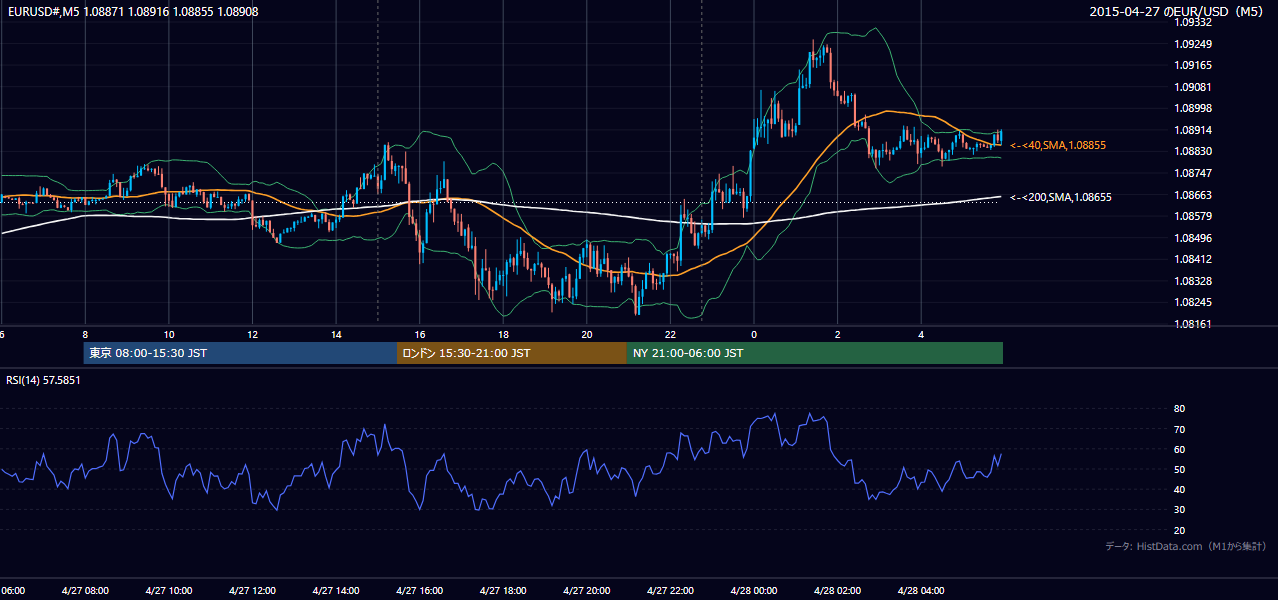The width and height of the screenshot is (1278, 600).
Task: Click the 4/27 22:00 time label
Action: pos(670,591)
